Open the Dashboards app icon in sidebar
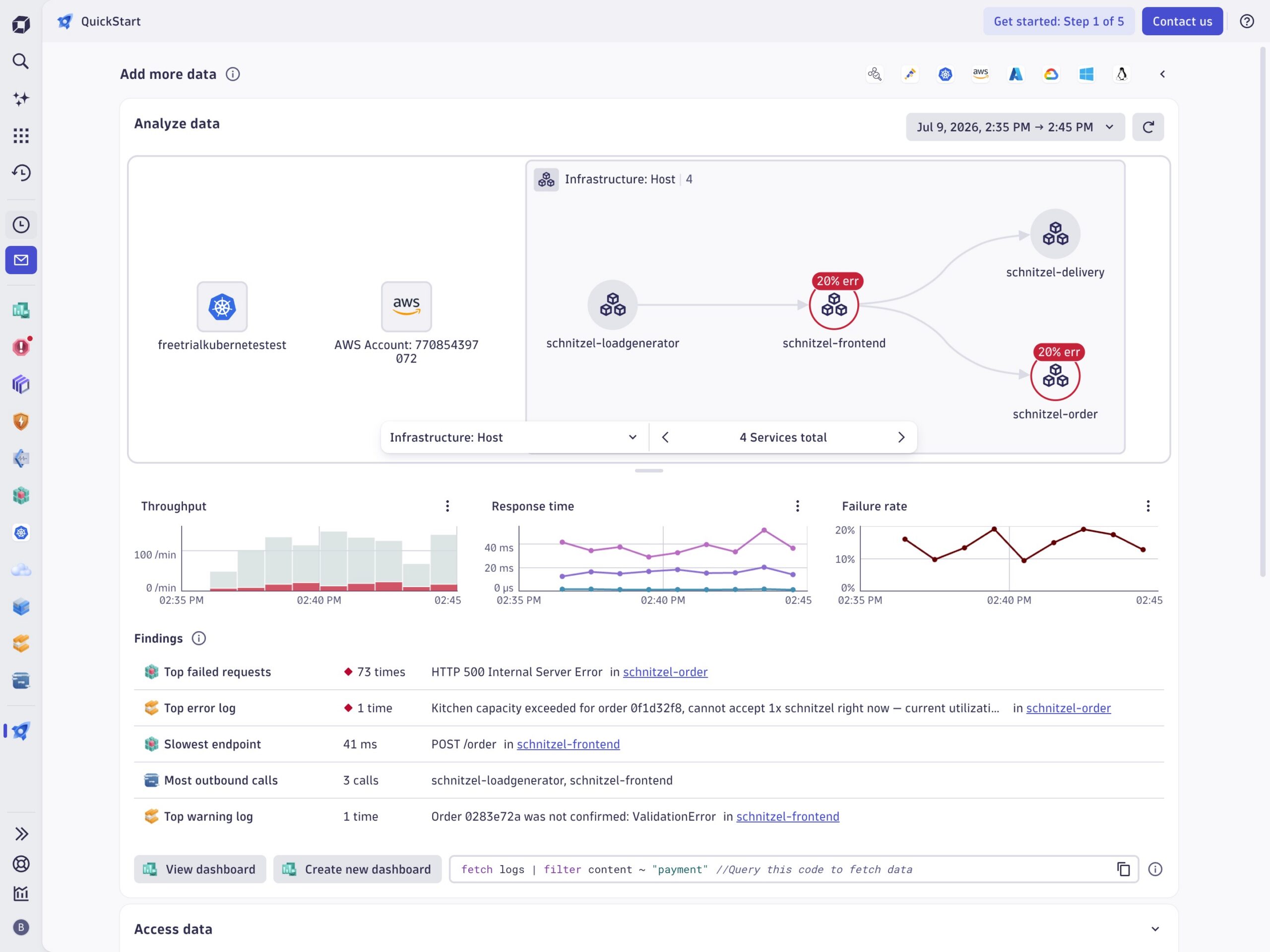 point(21,310)
